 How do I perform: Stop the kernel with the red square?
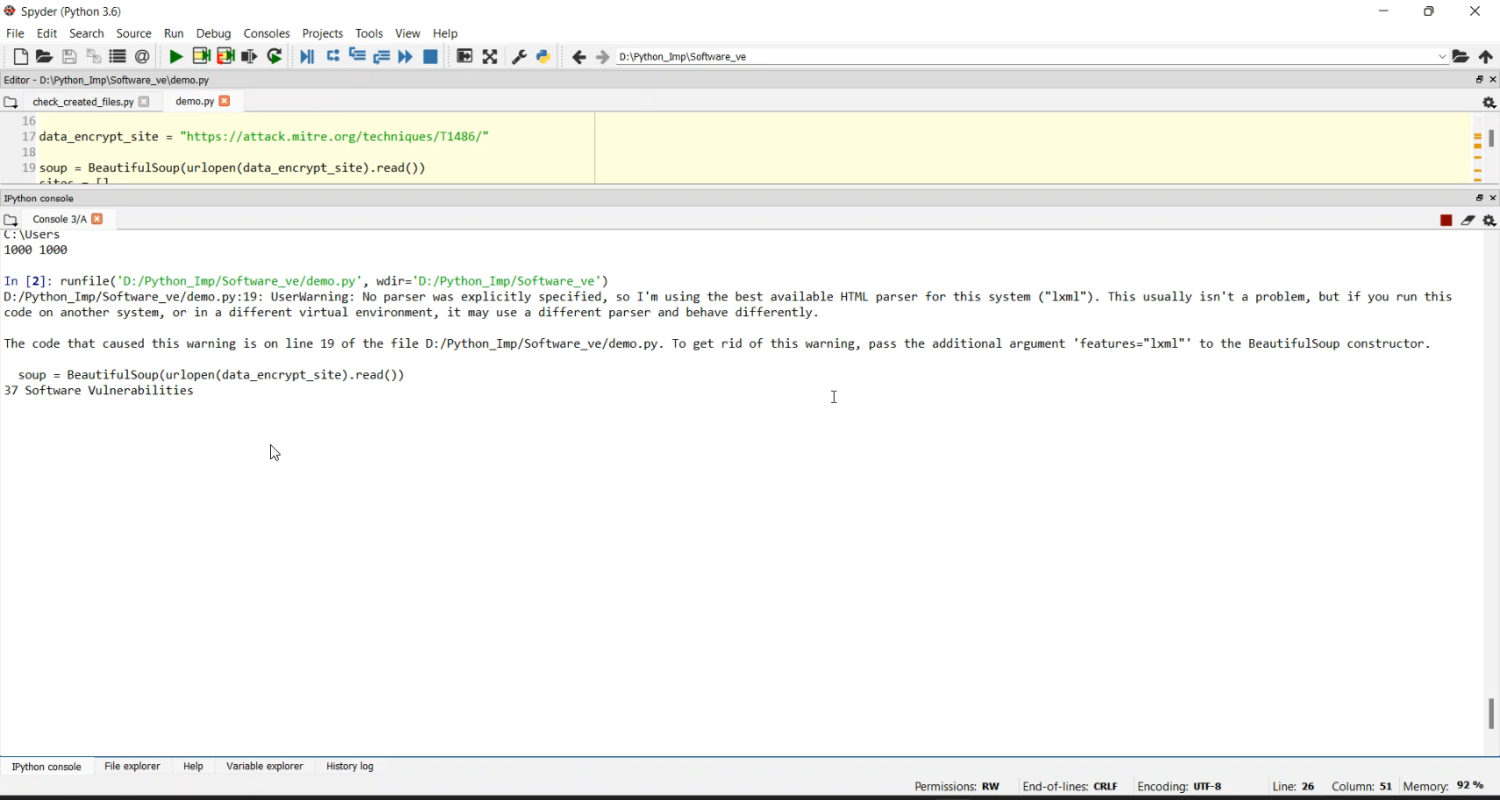pyautogui.click(x=1446, y=220)
